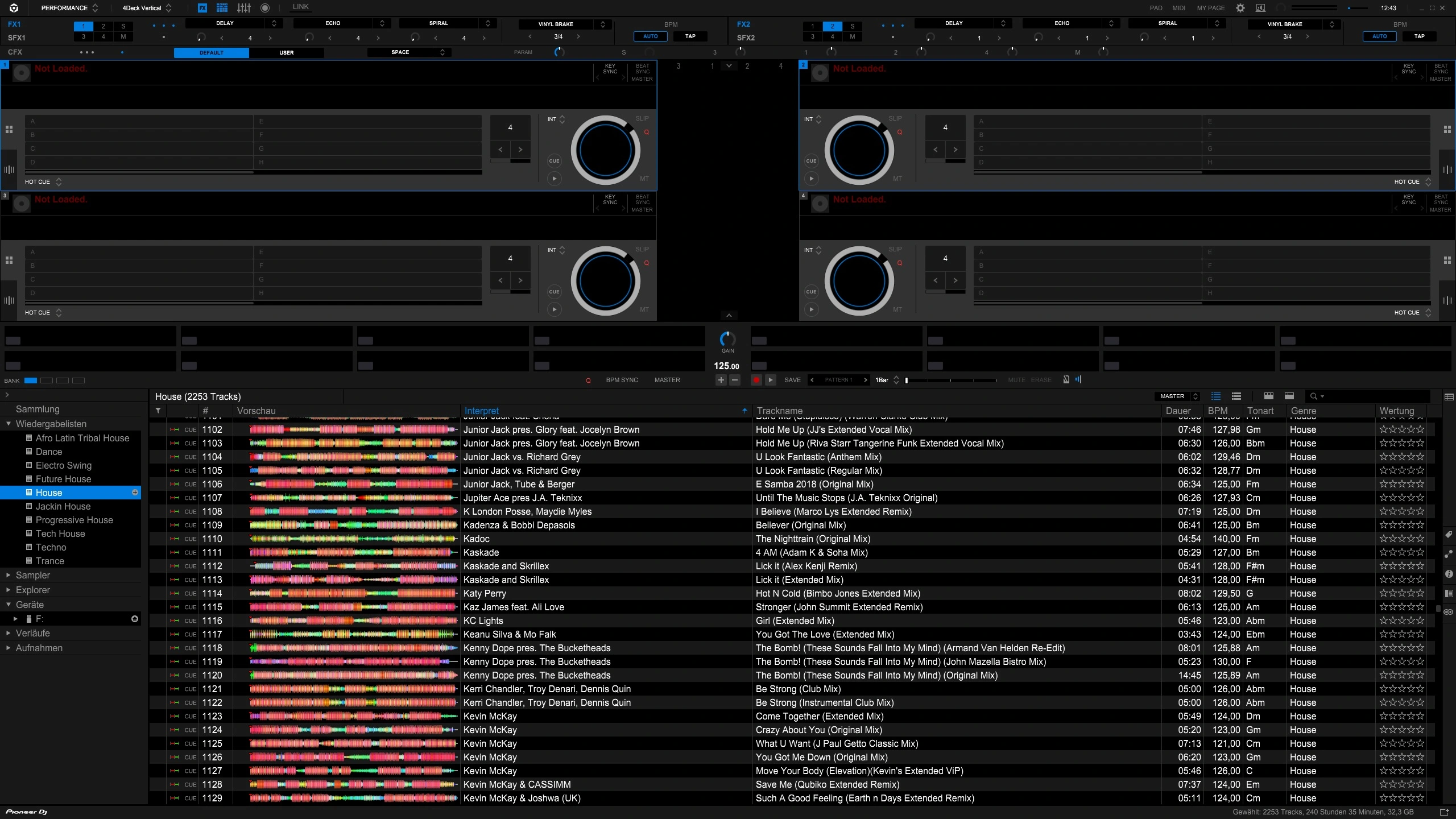
Task: Open the PERFORMANCE mode dropdown
Action: point(69,8)
